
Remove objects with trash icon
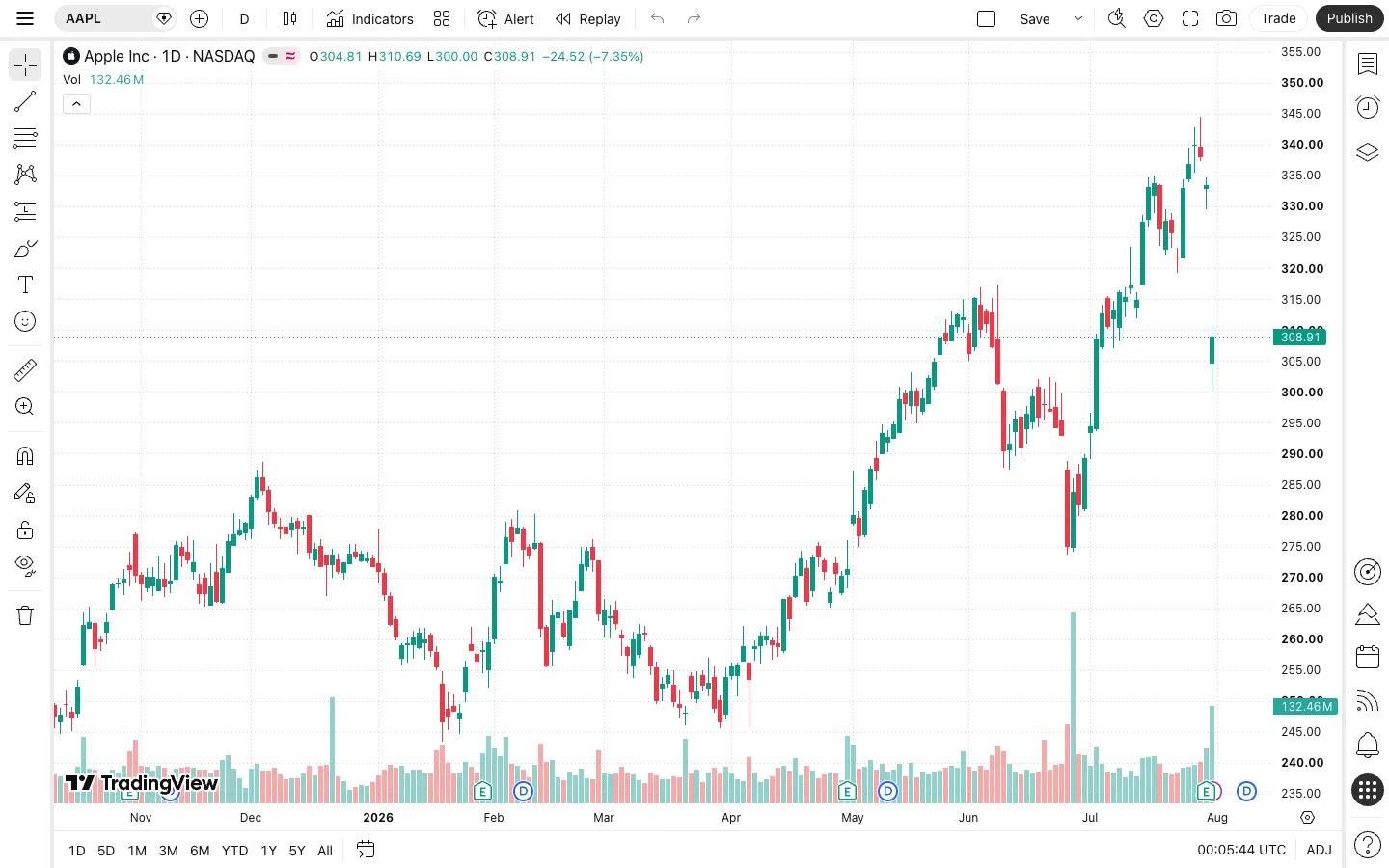point(25,615)
